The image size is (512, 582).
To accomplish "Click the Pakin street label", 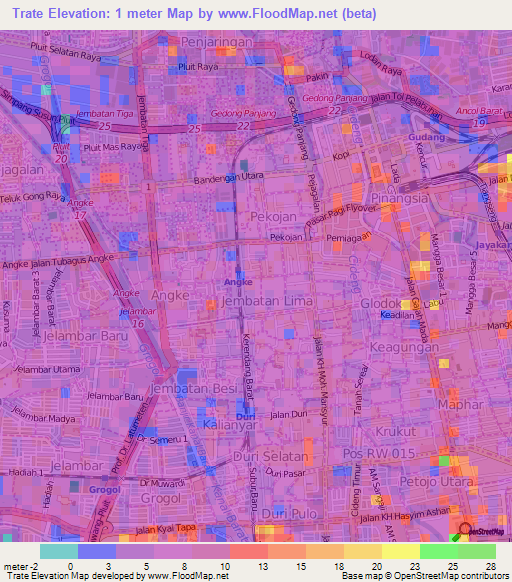I will (x=317, y=77).
